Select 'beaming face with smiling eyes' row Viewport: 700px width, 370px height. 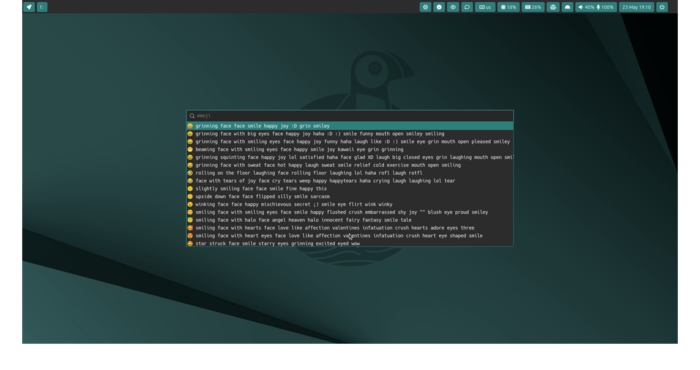pyautogui.click(x=350, y=150)
